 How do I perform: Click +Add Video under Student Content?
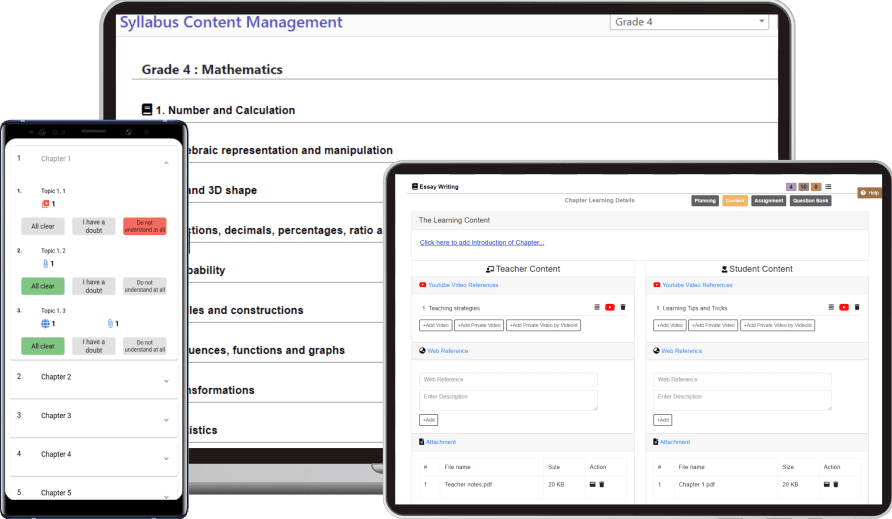tap(670, 325)
